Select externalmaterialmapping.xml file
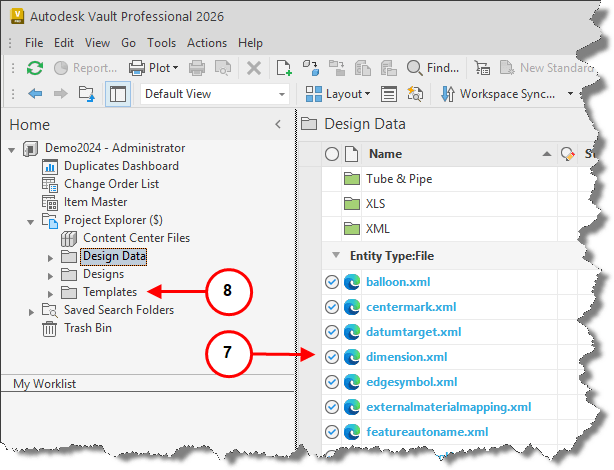The image size is (614, 470). (448, 407)
